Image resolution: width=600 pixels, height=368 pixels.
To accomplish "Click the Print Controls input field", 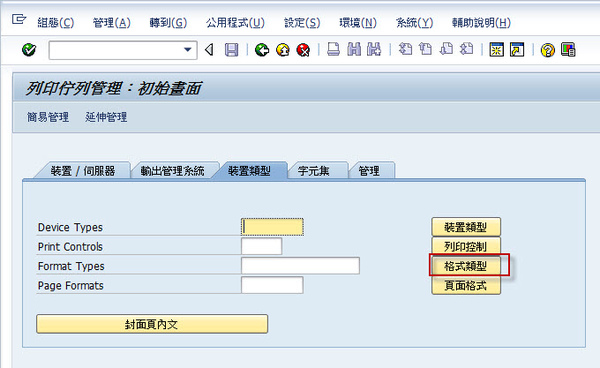I will pos(262,246).
